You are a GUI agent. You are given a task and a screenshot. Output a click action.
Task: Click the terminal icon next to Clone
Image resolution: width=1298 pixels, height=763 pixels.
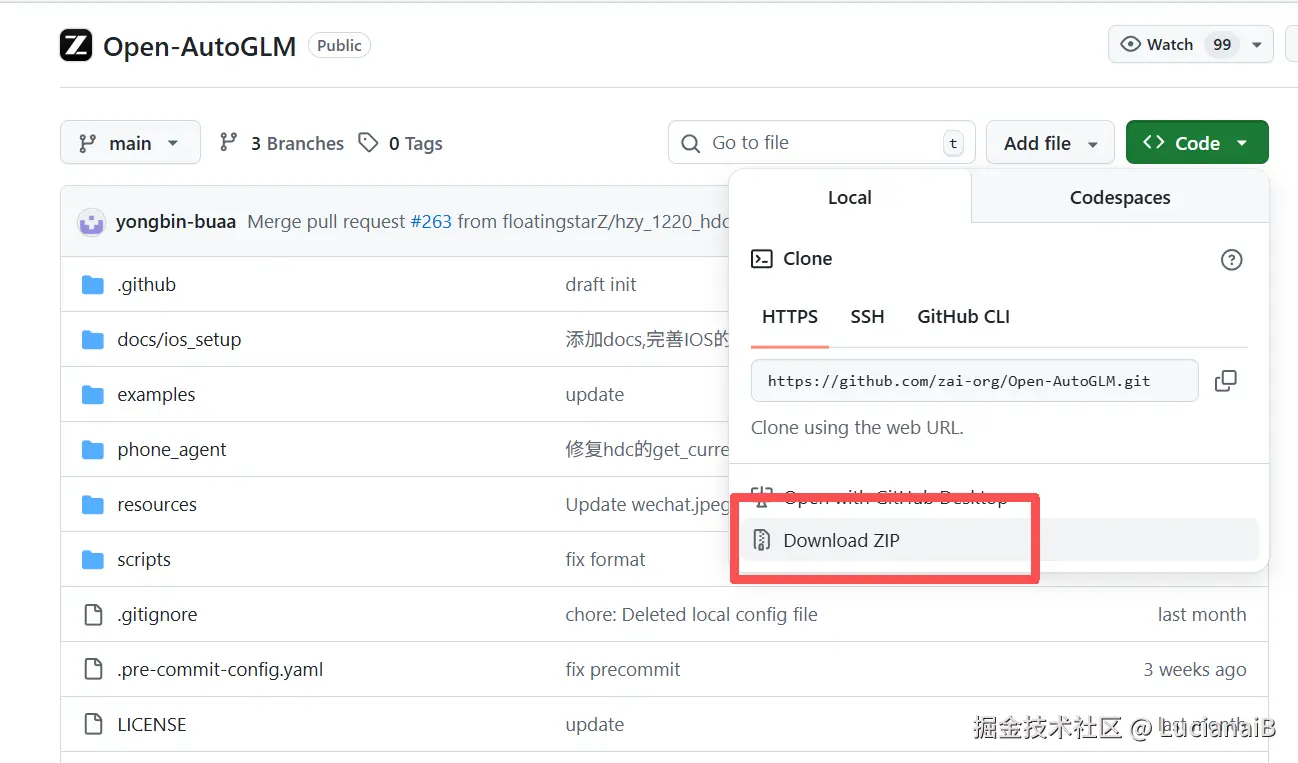tap(762, 259)
